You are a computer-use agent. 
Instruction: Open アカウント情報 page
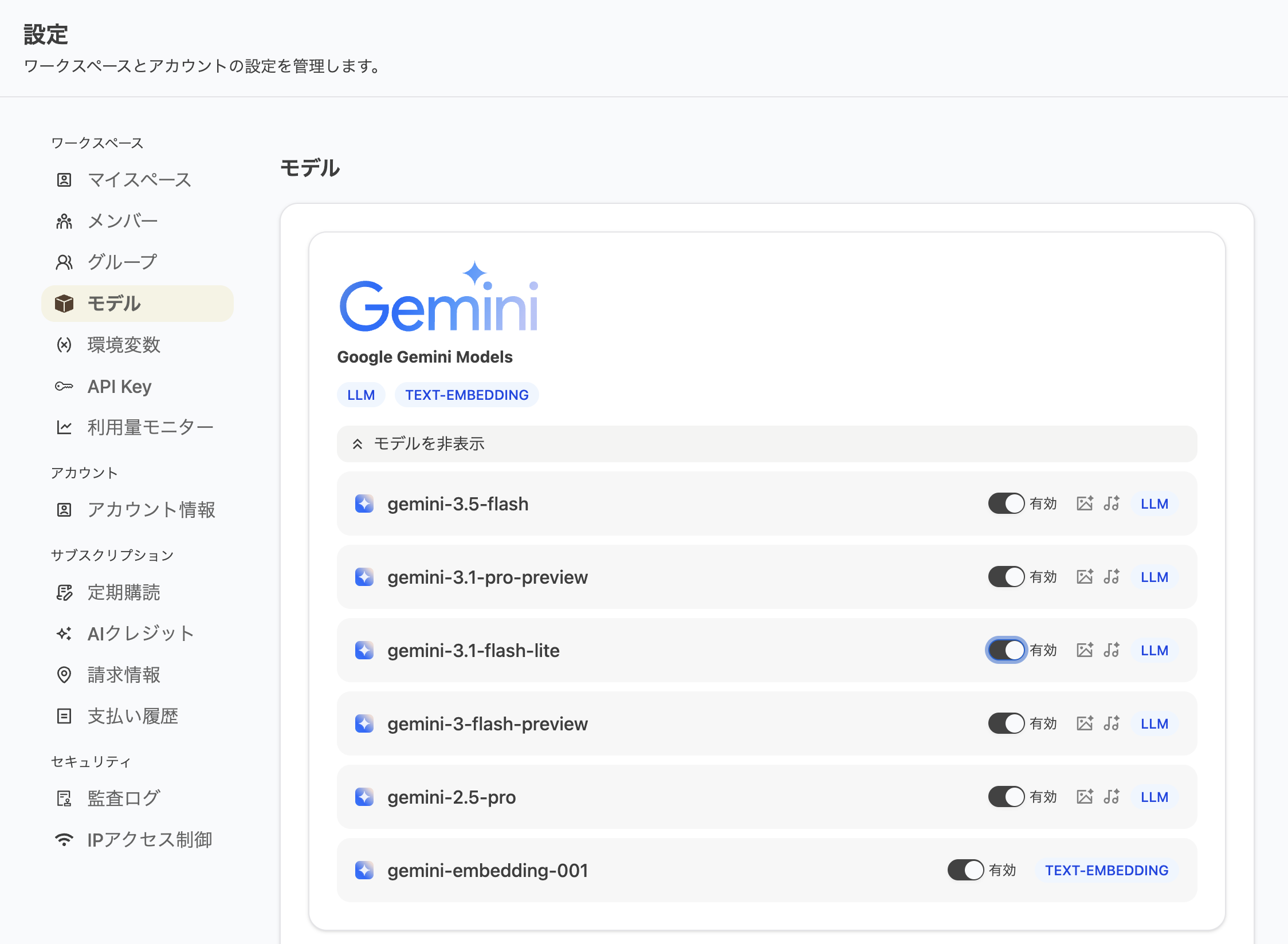tap(138, 510)
